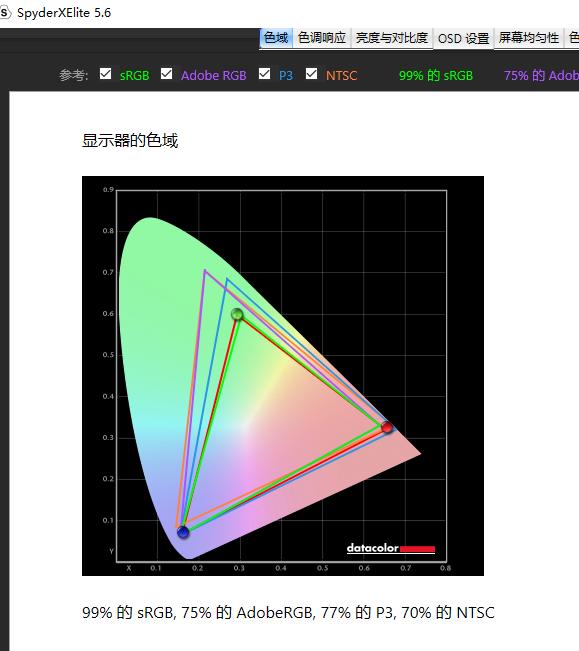Click the SpyderXElite app icon in title bar
Image resolution: width=579 pixels, height=651 pixels.
point(5,12)
